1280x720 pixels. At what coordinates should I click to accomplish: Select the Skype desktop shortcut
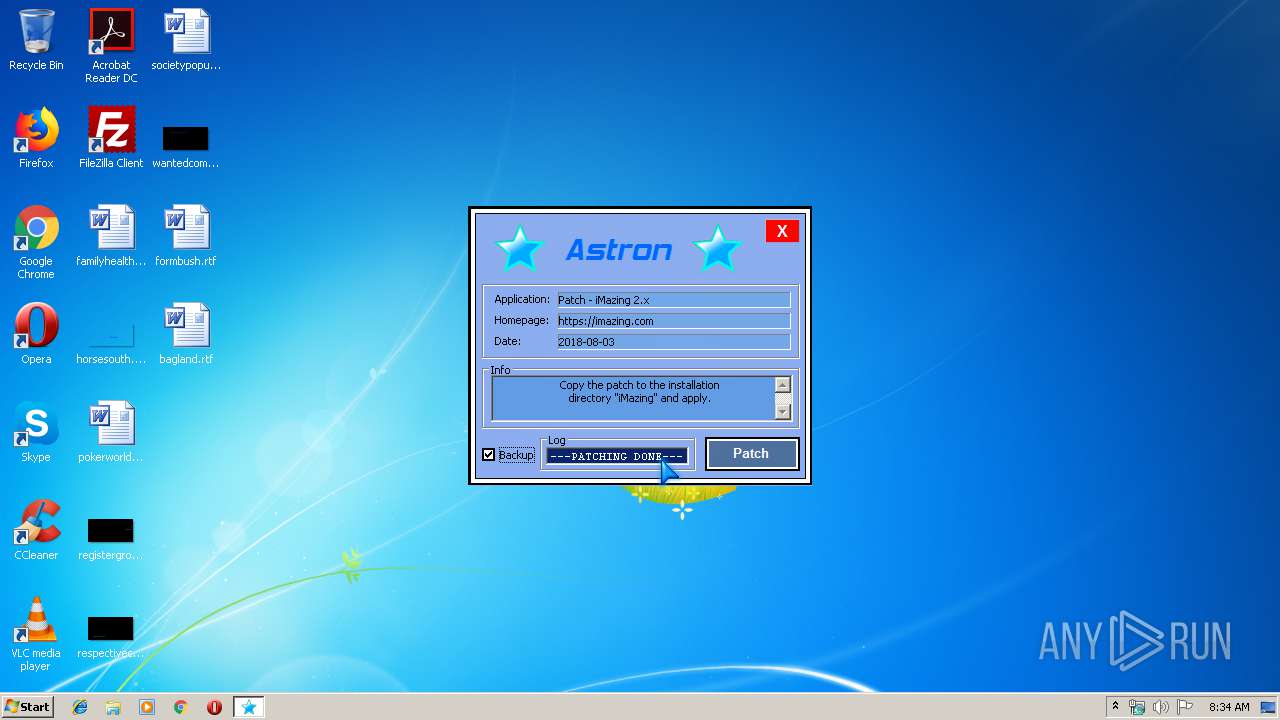(36, 432)
